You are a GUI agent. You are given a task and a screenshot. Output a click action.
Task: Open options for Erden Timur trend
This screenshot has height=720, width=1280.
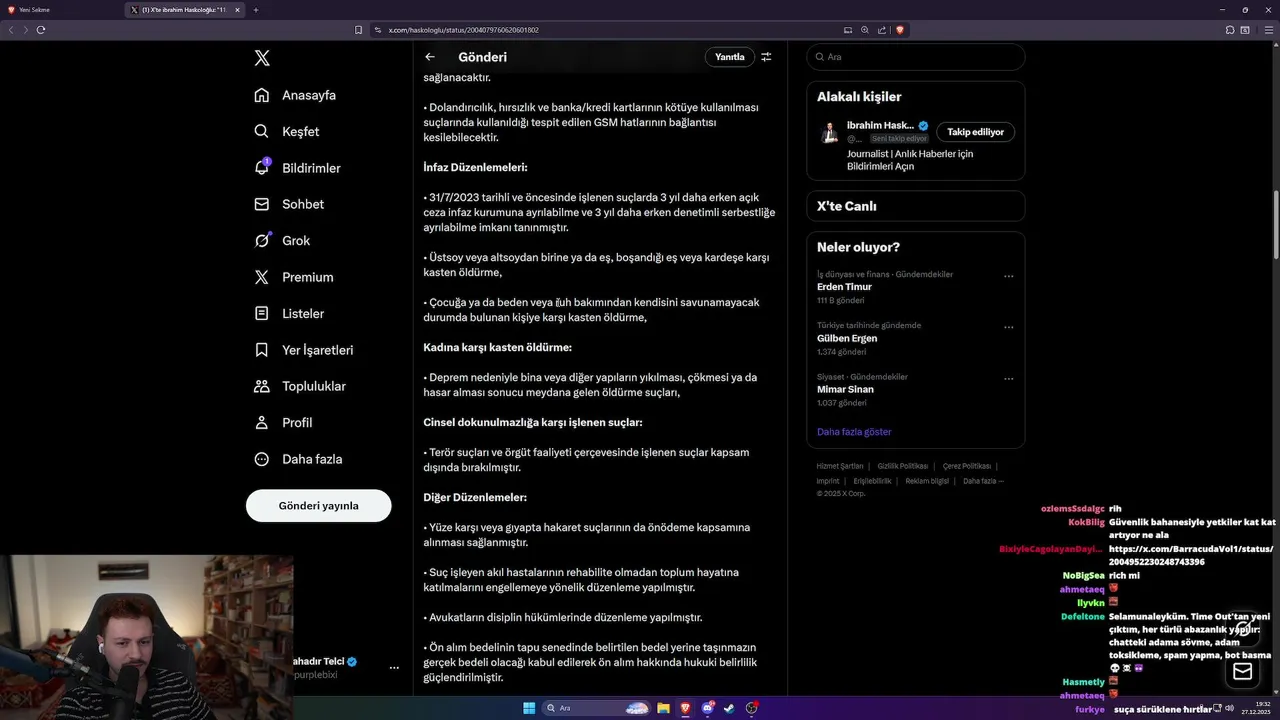(x=1008, y=276)
